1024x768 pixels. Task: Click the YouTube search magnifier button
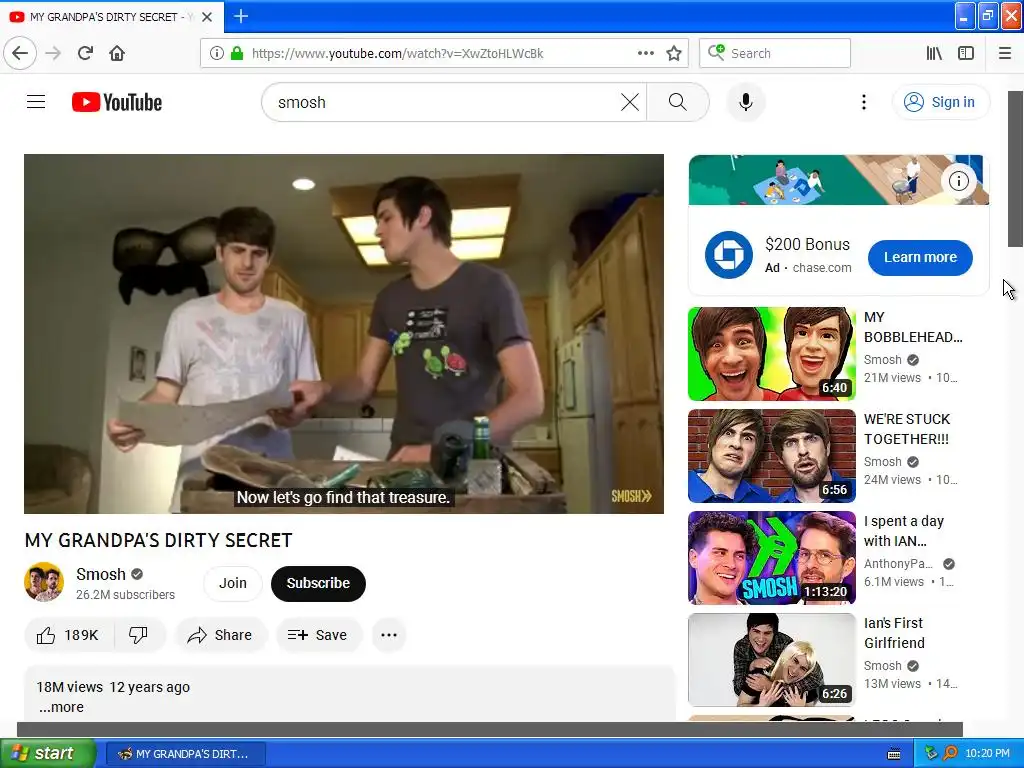pos(678,102)
